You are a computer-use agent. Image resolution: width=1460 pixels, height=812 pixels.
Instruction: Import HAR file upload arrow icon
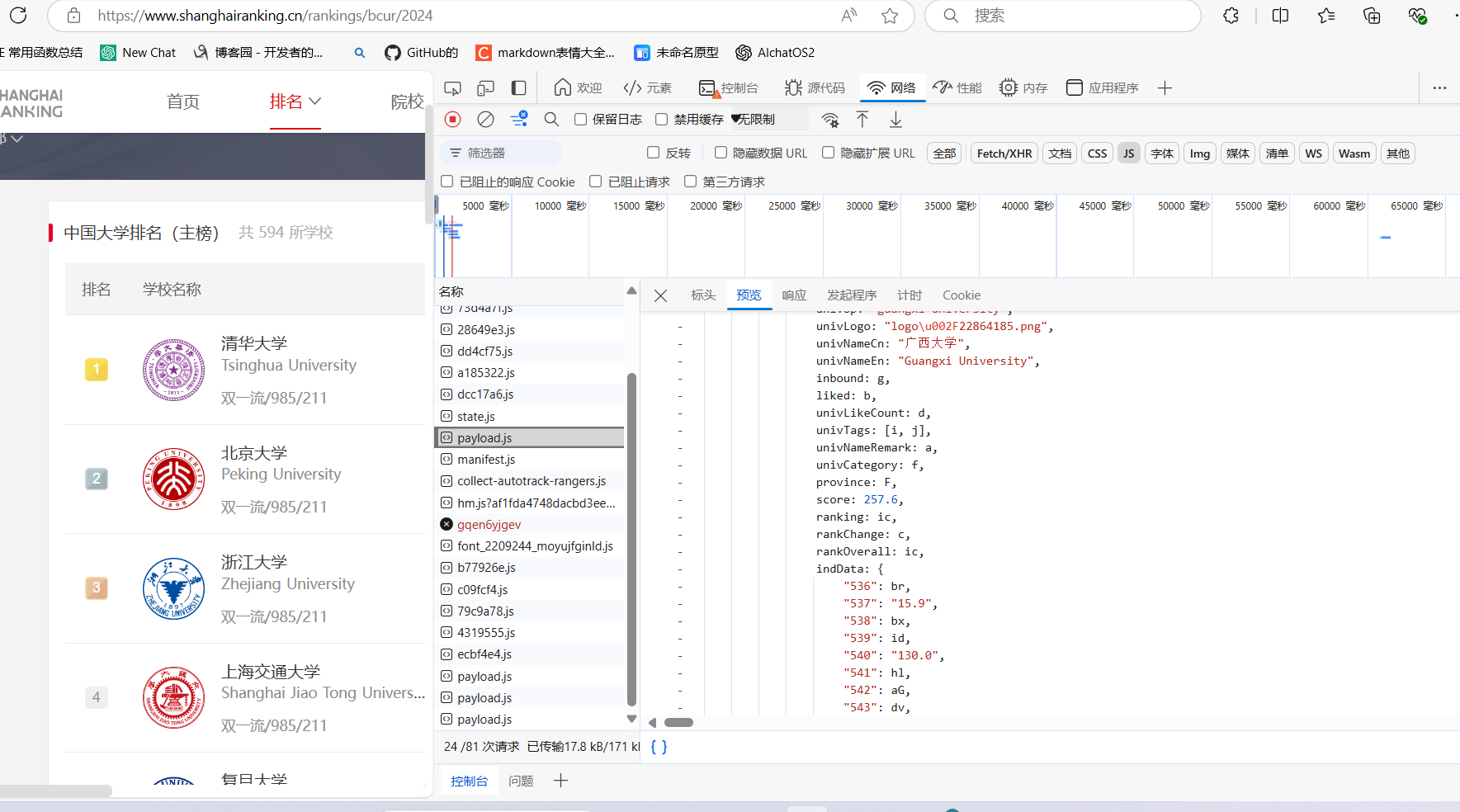click(x=862, y=120)
